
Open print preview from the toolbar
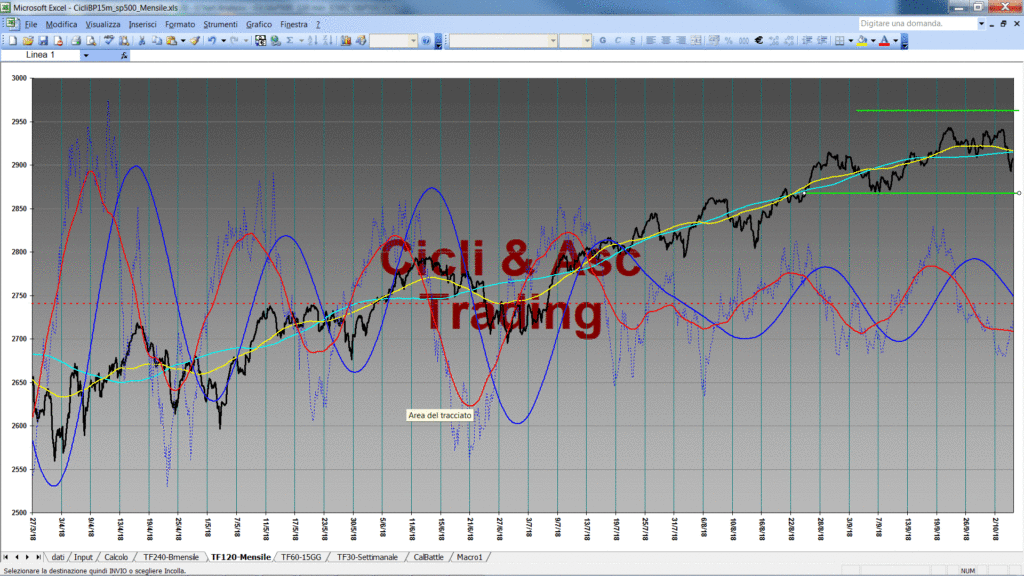click(91, 40)
